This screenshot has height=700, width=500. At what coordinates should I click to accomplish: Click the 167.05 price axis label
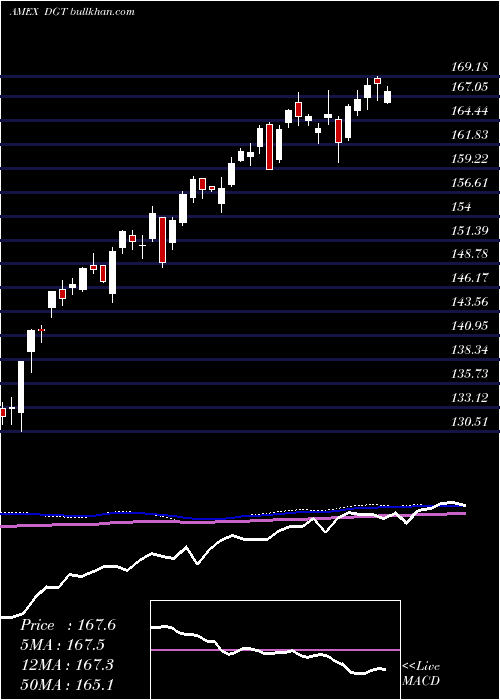point(470,87)
